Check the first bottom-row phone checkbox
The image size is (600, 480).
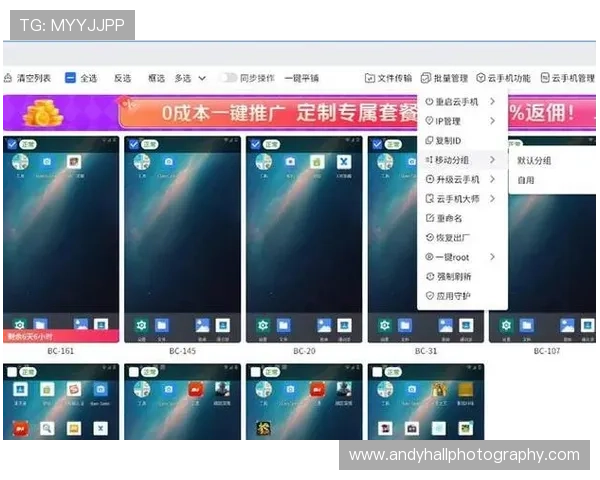(x=12, y=372)
